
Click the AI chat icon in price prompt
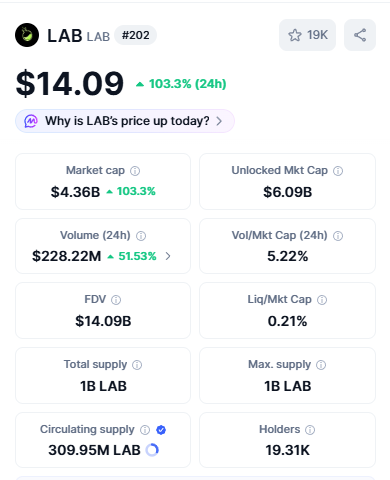click(31, 121)
